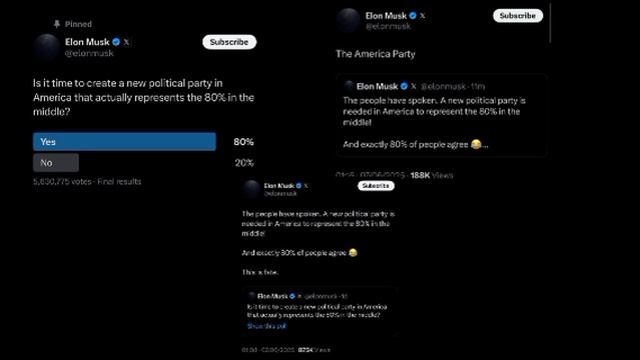Click the 188K Views count
Screen dimensions: 640x360
pyautogui.click(x=431, y=175)
